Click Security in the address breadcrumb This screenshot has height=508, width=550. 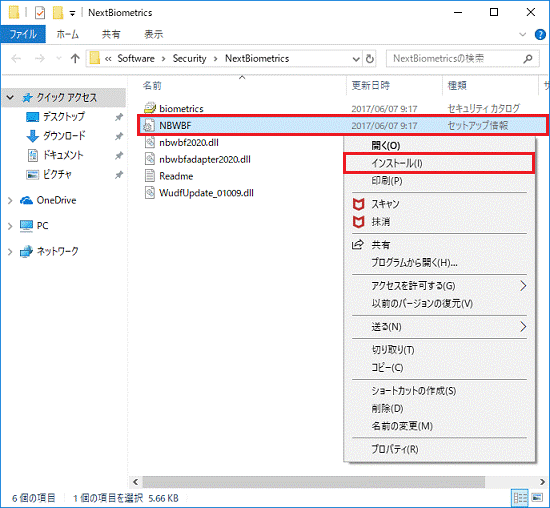click(189, 59)
